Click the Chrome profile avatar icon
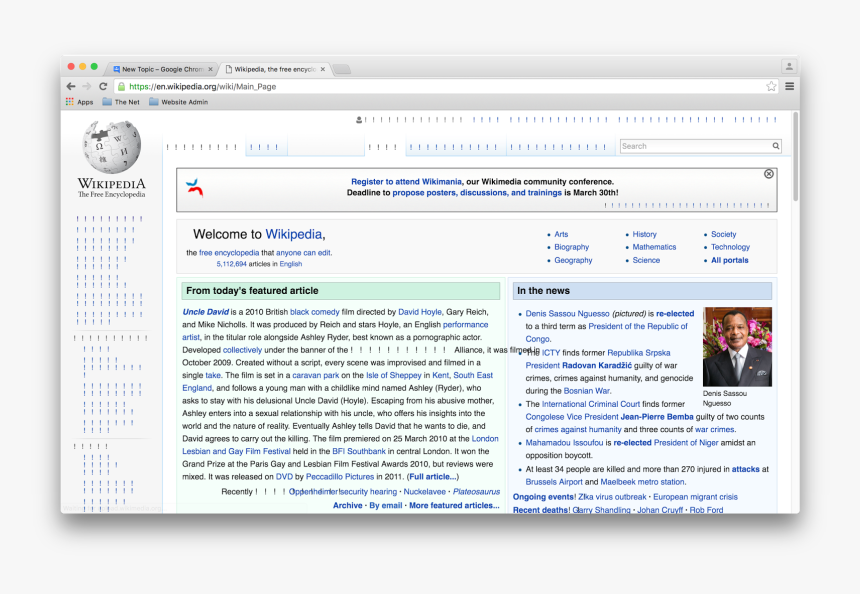This screenshot has width=860, height=594. 789,66
